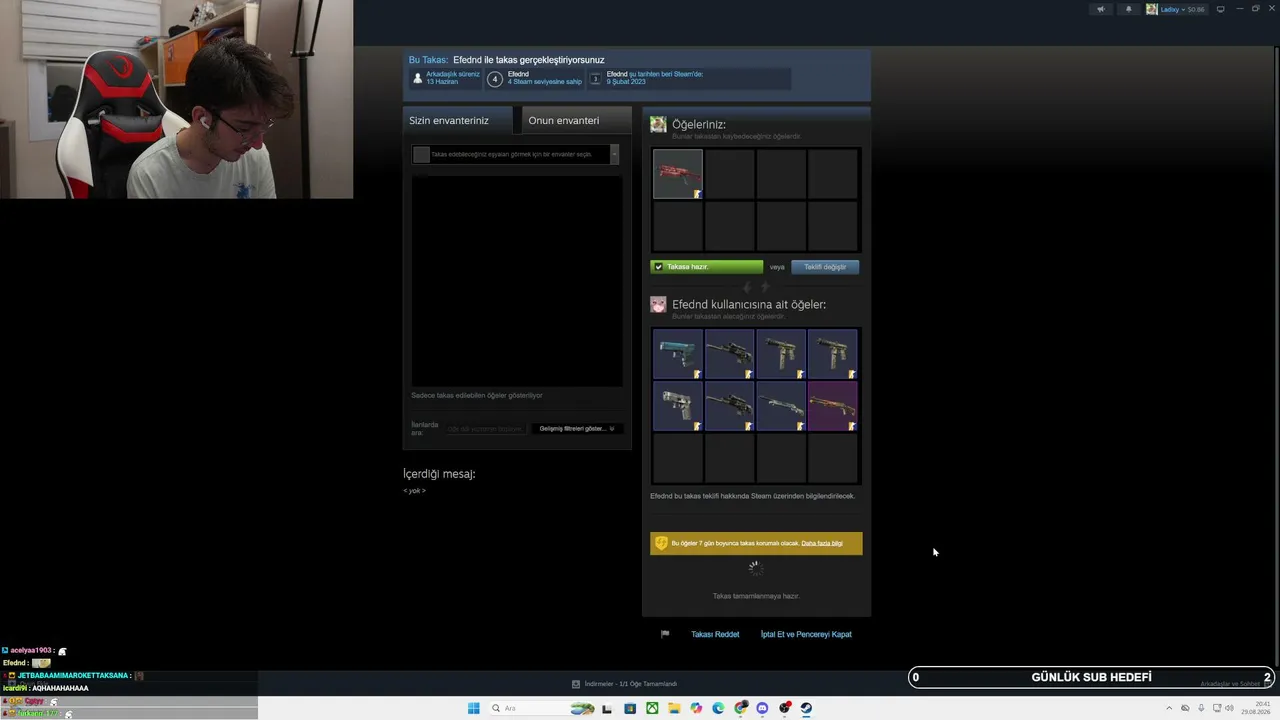Click the İndirmeler downloads status text
This screenshot has height=720, width=1280.
[630, 684]
